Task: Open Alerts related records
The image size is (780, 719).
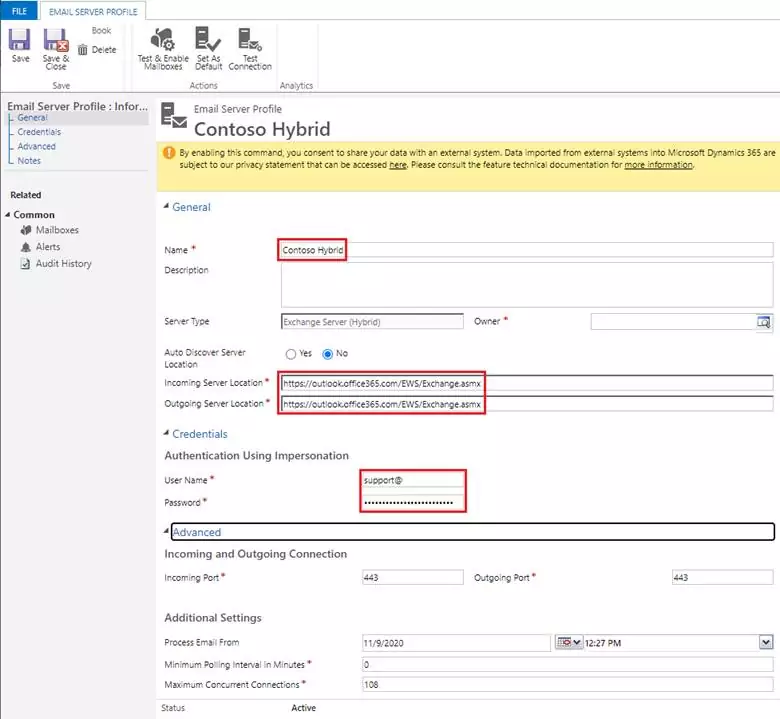Action: tap(48, 247)
